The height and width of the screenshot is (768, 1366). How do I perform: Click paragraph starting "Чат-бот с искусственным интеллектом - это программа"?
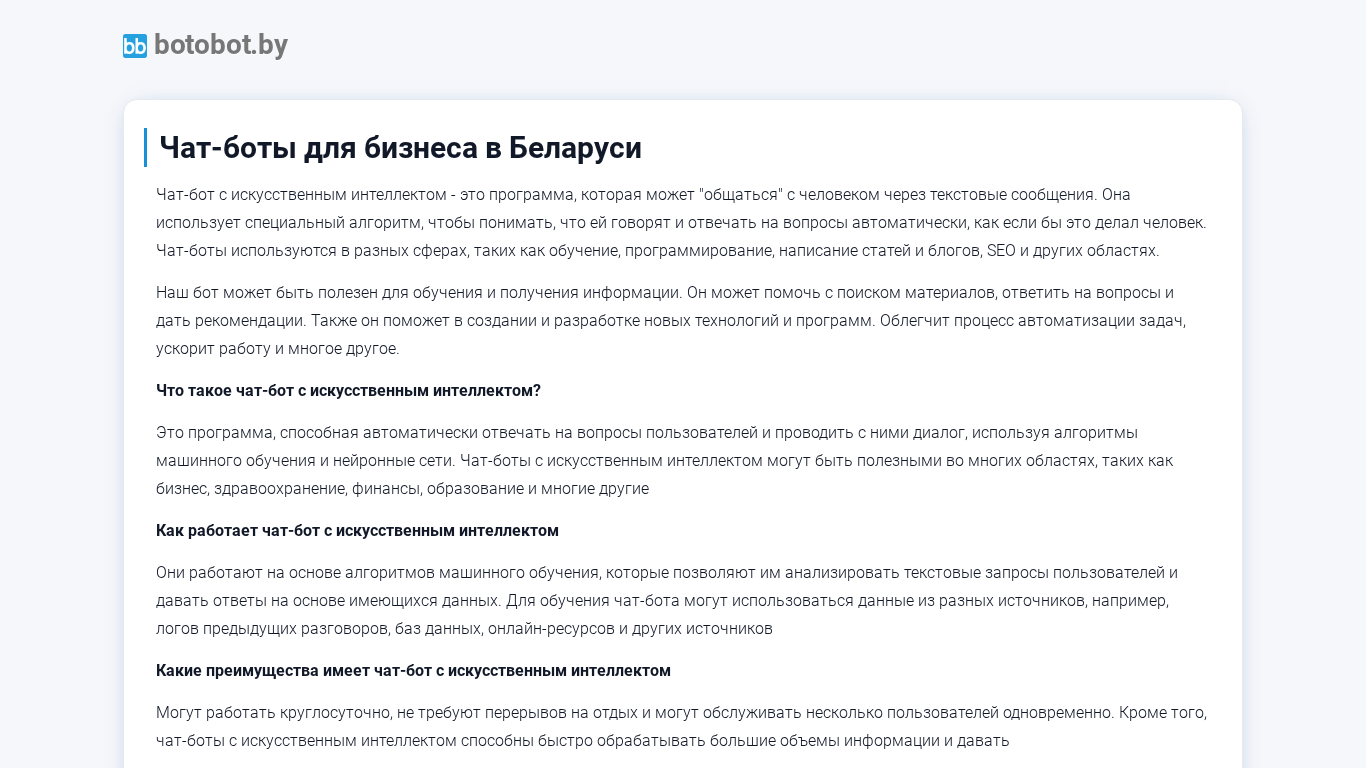[x=682, y=222]
